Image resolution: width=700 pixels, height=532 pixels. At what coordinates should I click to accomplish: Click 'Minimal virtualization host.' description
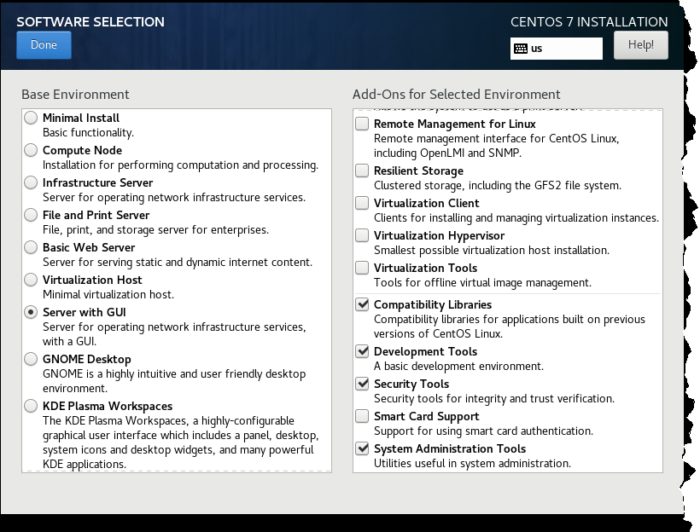108,295
